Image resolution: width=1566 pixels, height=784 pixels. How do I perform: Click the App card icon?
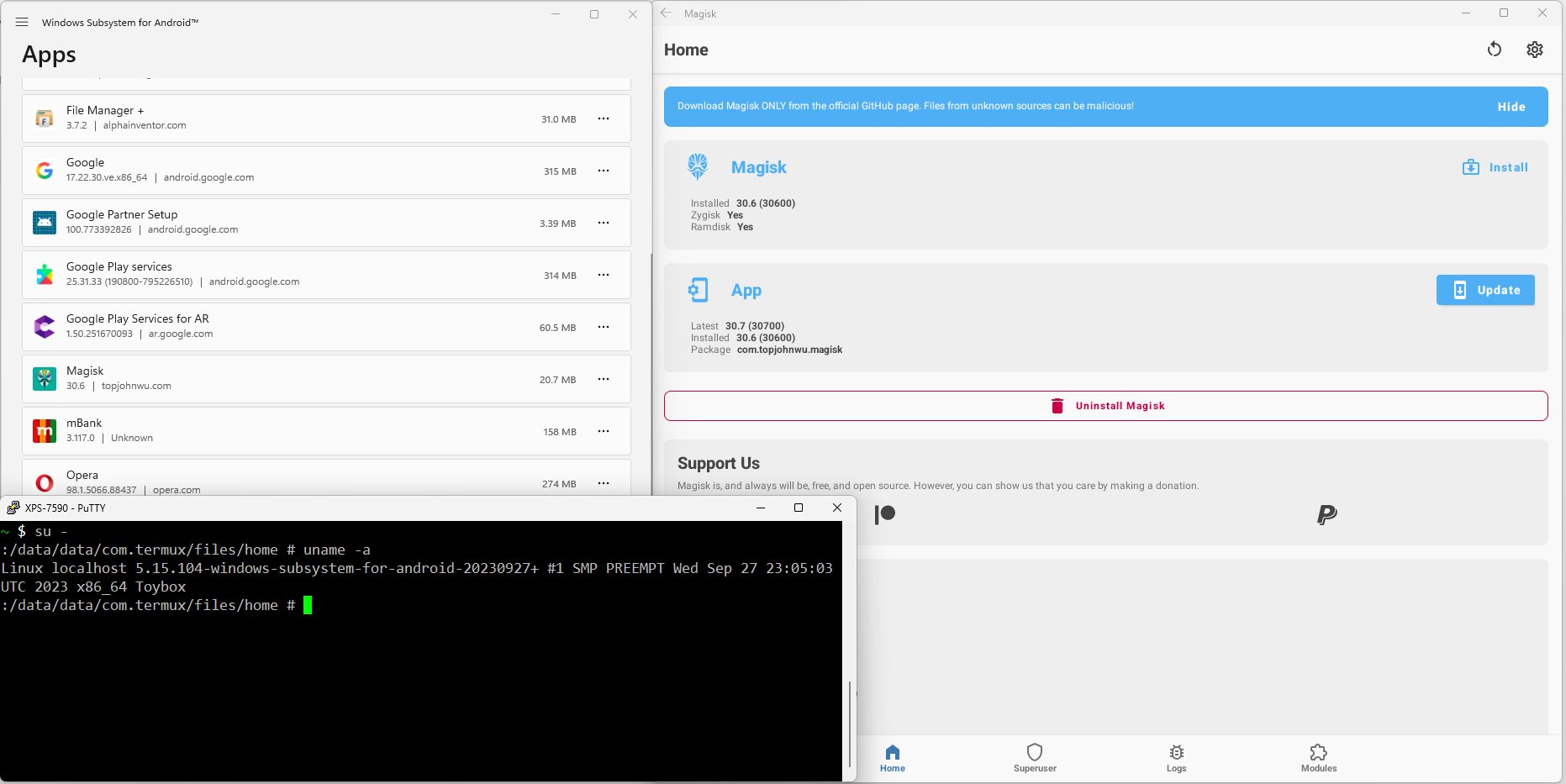click(698, 290)
